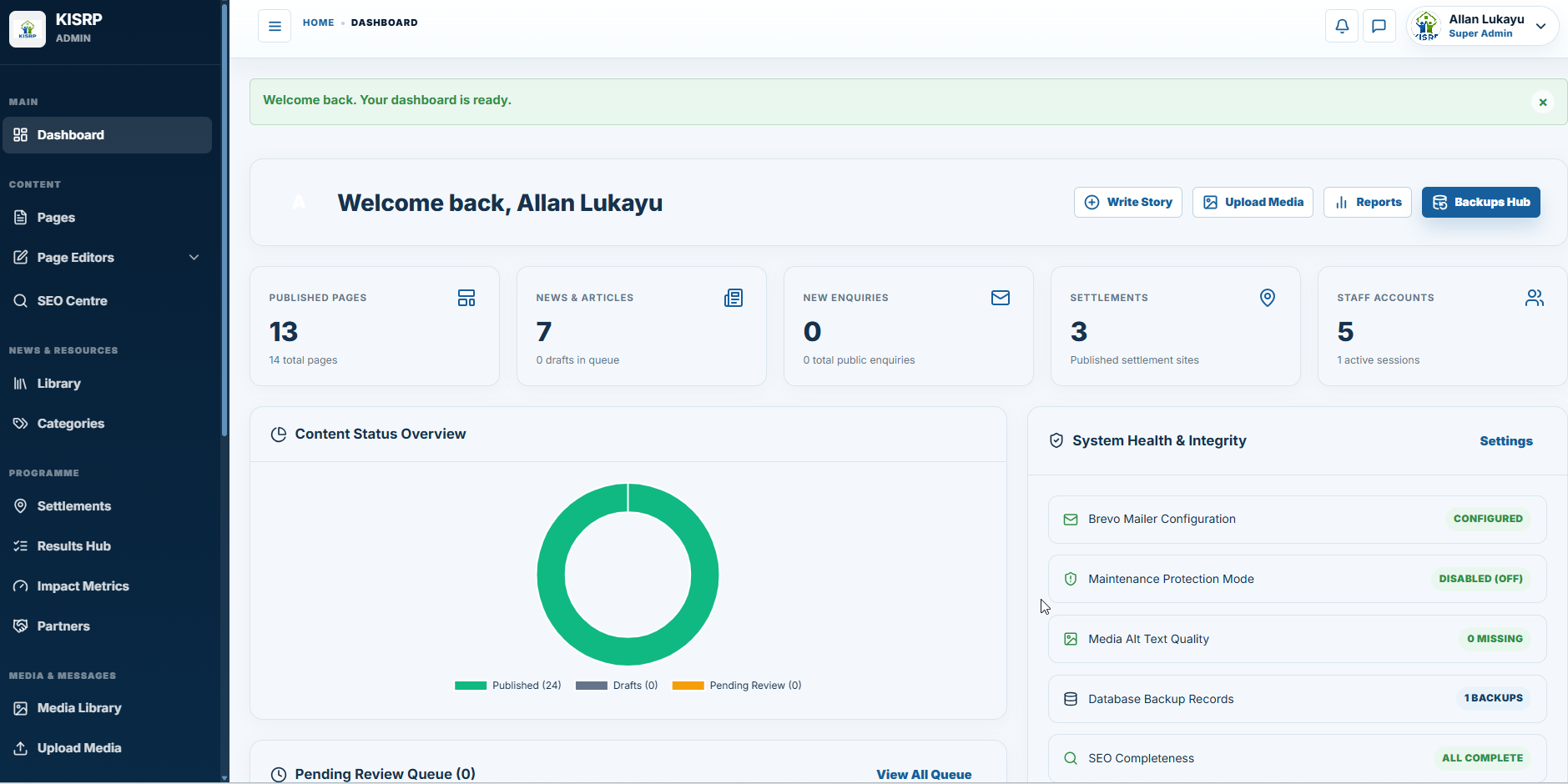Image resolution: width=1568 pixels, height=784 pixels.
Task: Open SEO Centre
Action: click(107, 301)
